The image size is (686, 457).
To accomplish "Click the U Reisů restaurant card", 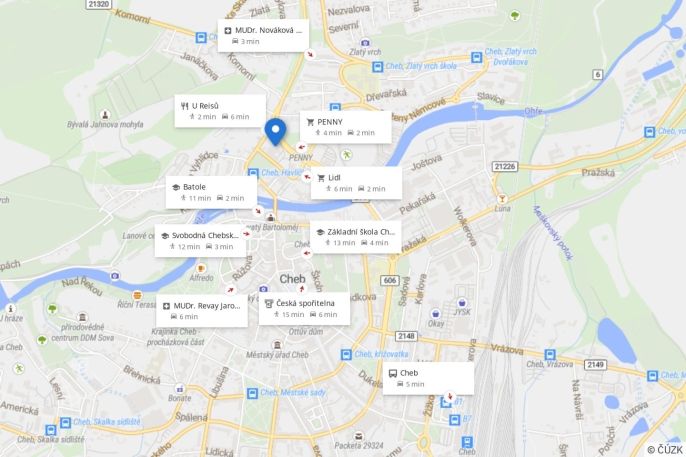I will (x=220, y=111).
